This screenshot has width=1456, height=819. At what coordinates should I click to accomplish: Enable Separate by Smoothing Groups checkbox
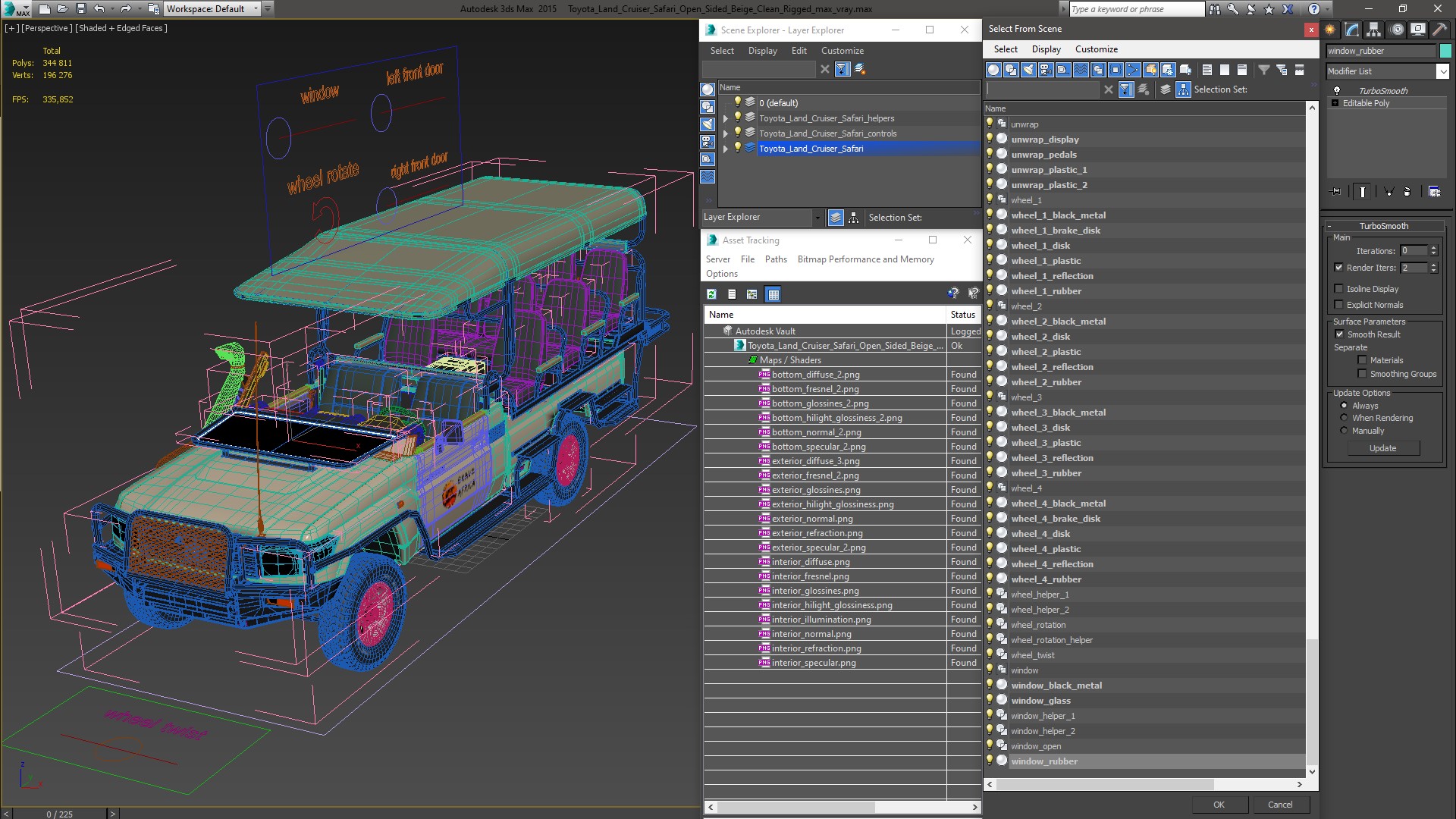(x=1362, y=374)
